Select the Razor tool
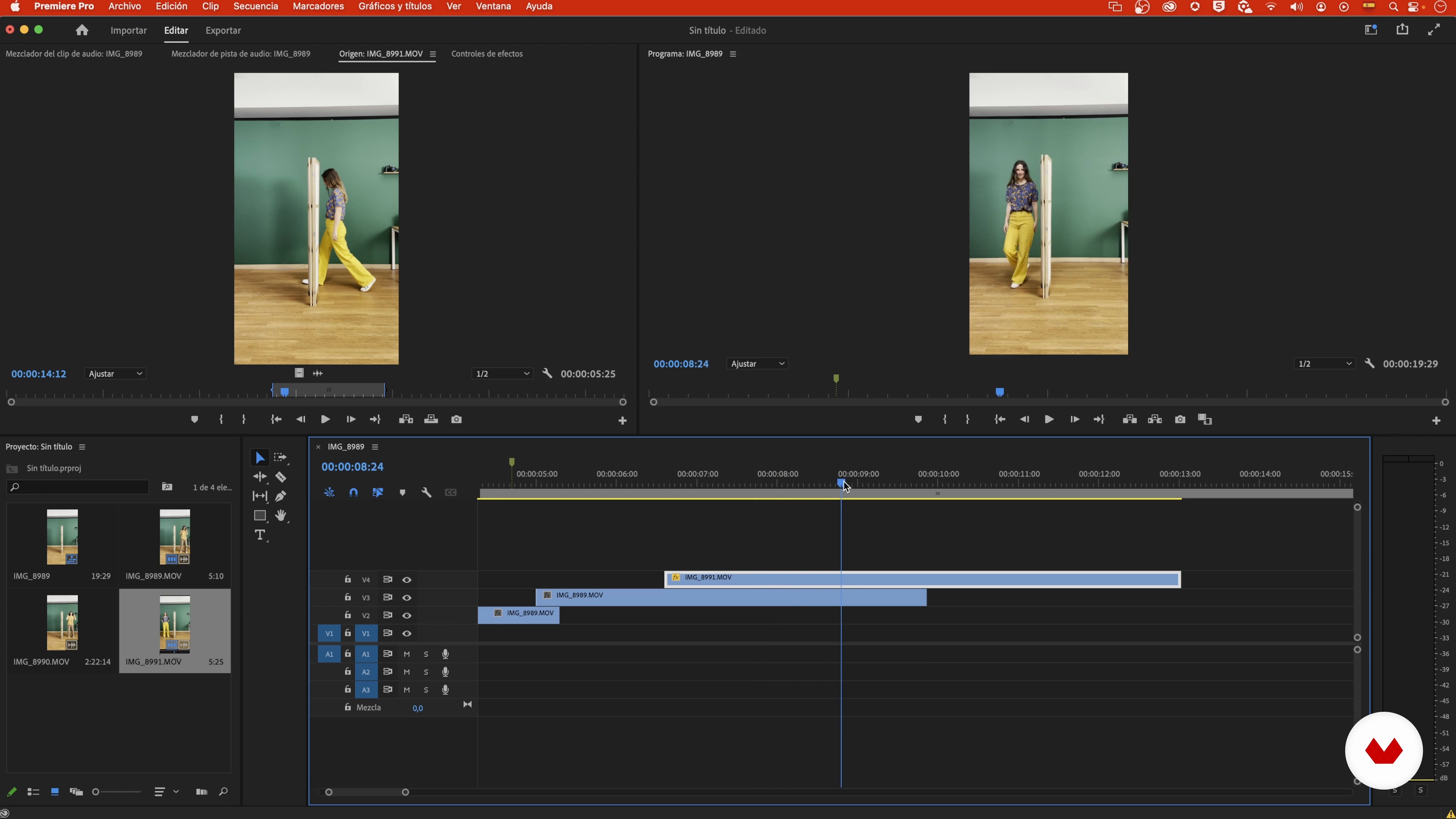The width and height of the screenshot is (1456, 819). point(280,477)
